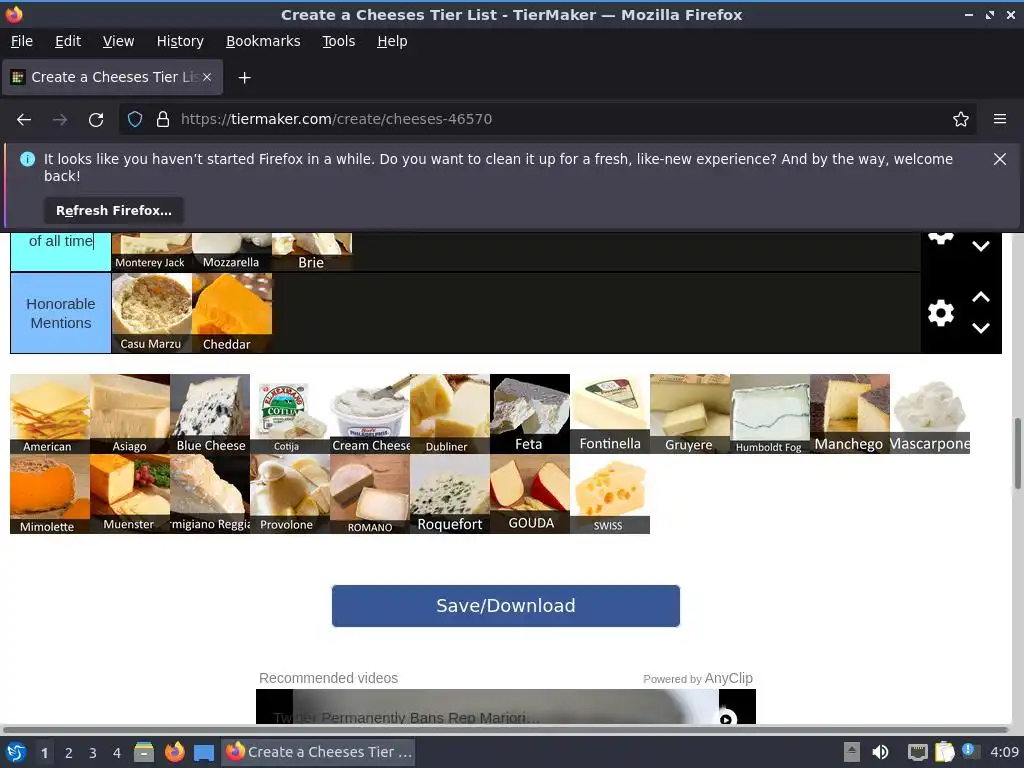The width and height of the screenshot is (1024, 768).
Task: Click the Mozzarella cheese tile
Action: tap(232, 252)
